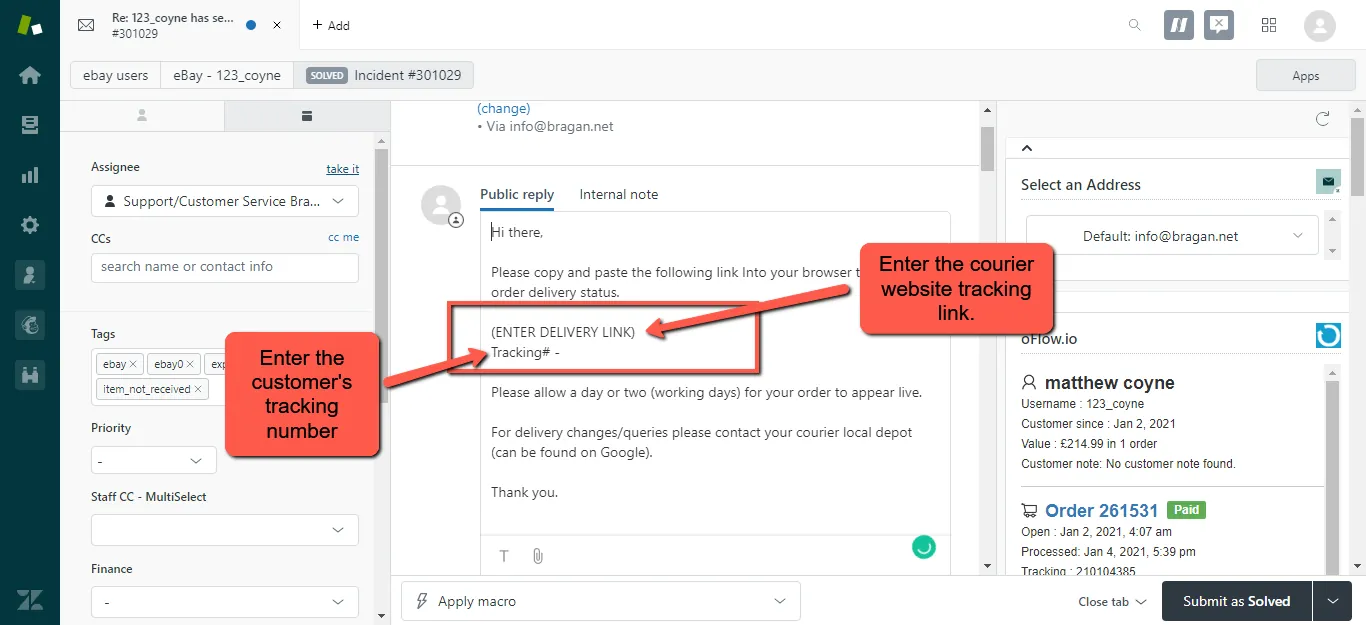This screenshot has width=1366, height=625.
Task: Click into the reply message text area
Action: pos(715,375)
